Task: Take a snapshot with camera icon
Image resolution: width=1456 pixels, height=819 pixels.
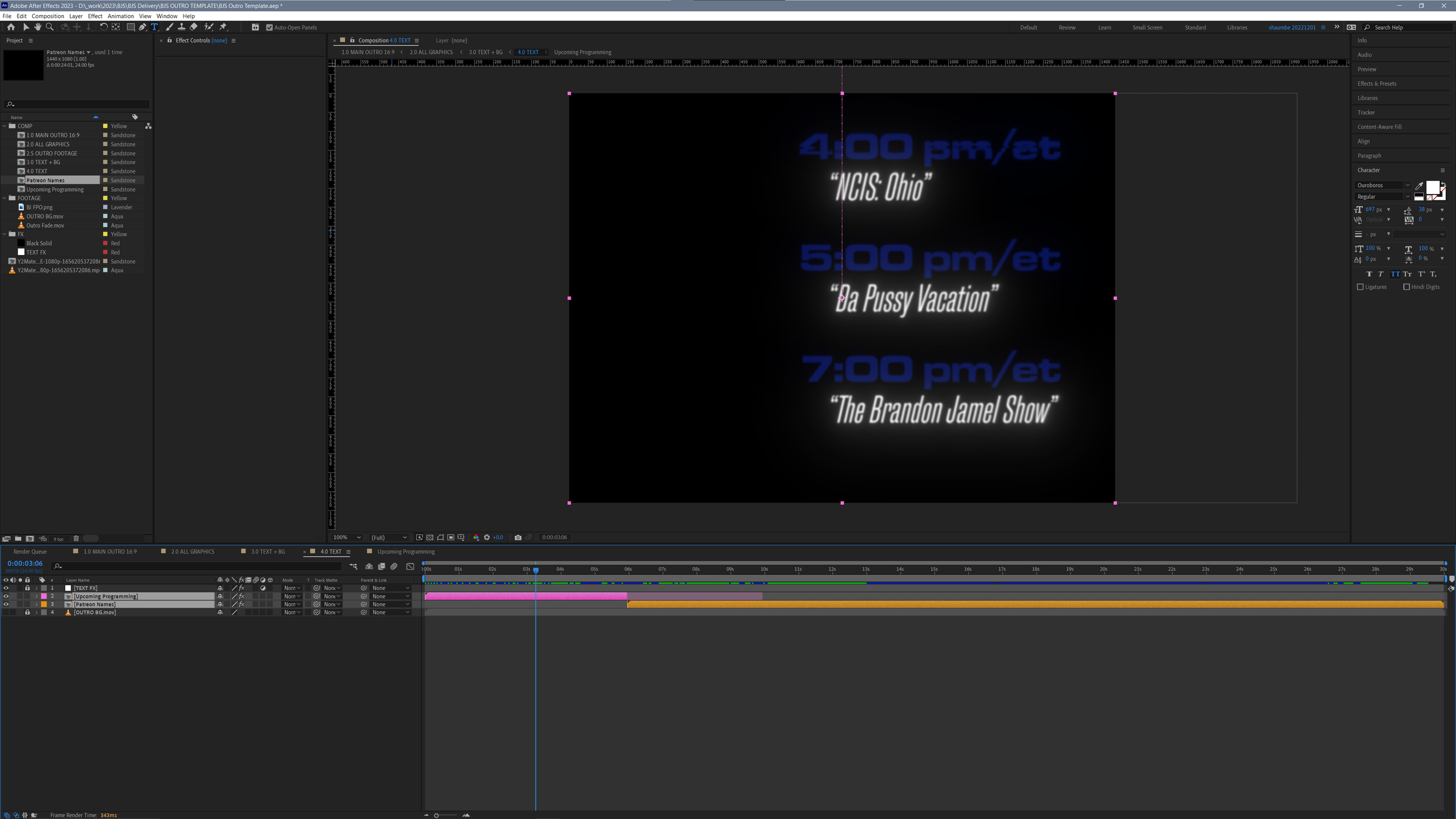Action: (518, 537)
